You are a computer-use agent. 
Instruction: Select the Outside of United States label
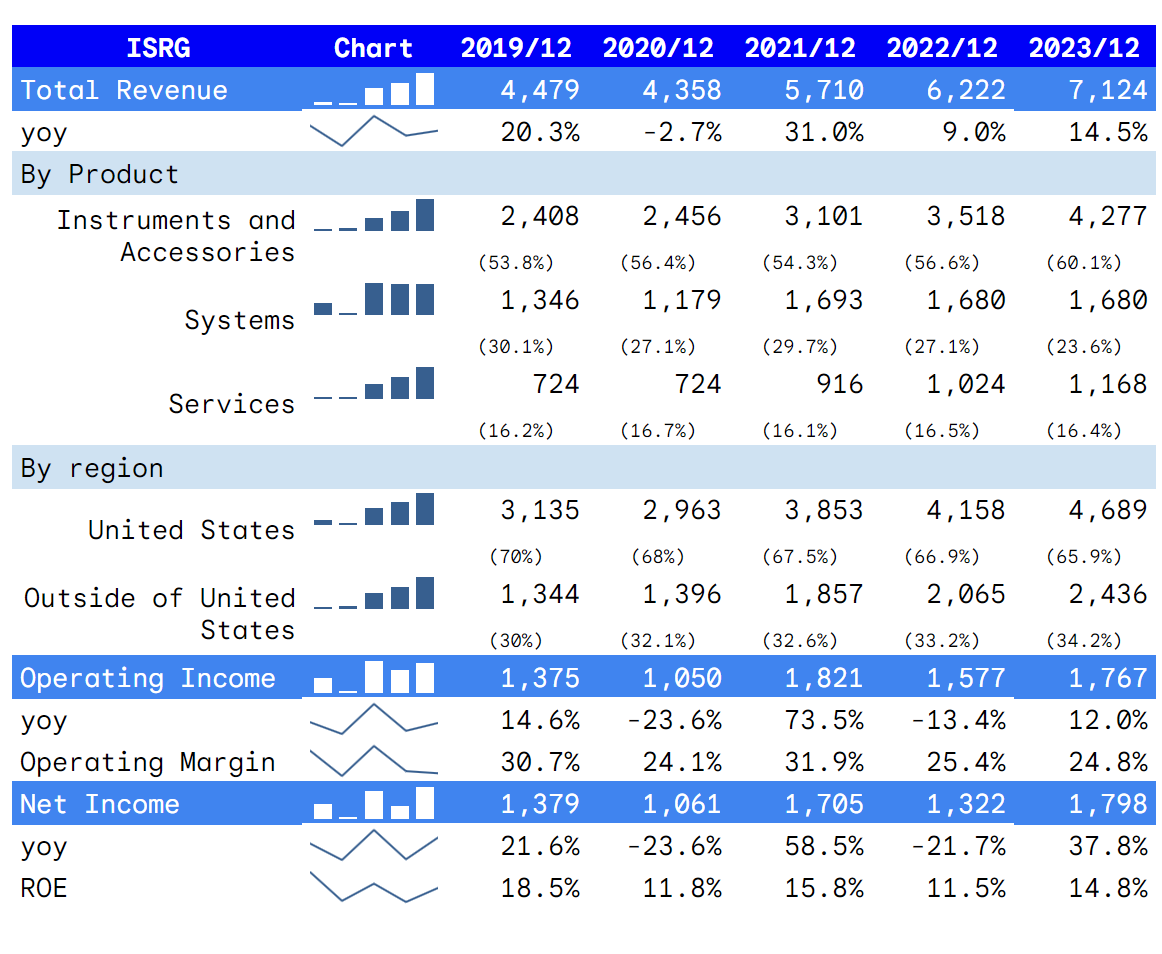tap(159, 614)
